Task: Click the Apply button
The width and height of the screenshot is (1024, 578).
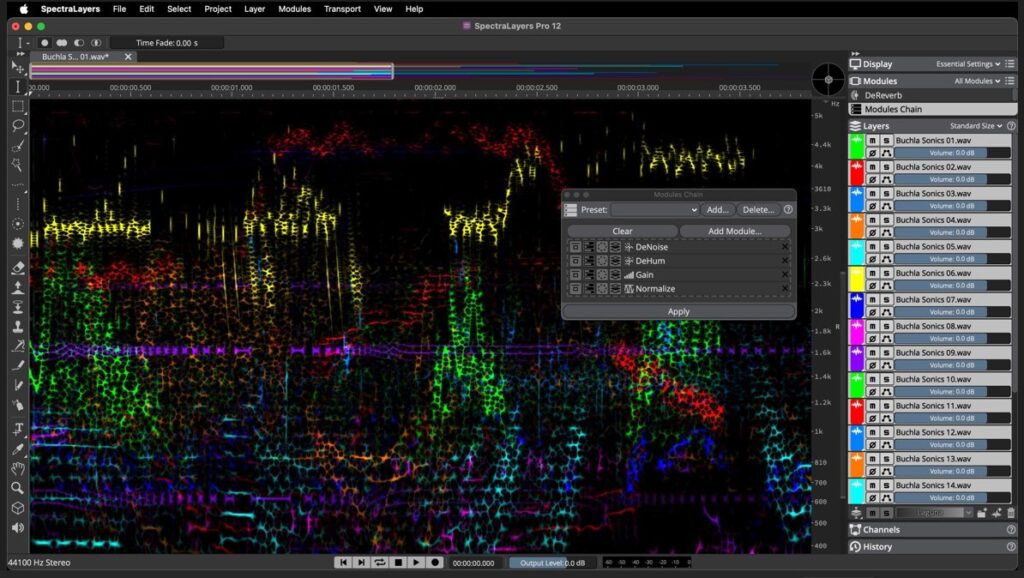Action: [679, 312]
